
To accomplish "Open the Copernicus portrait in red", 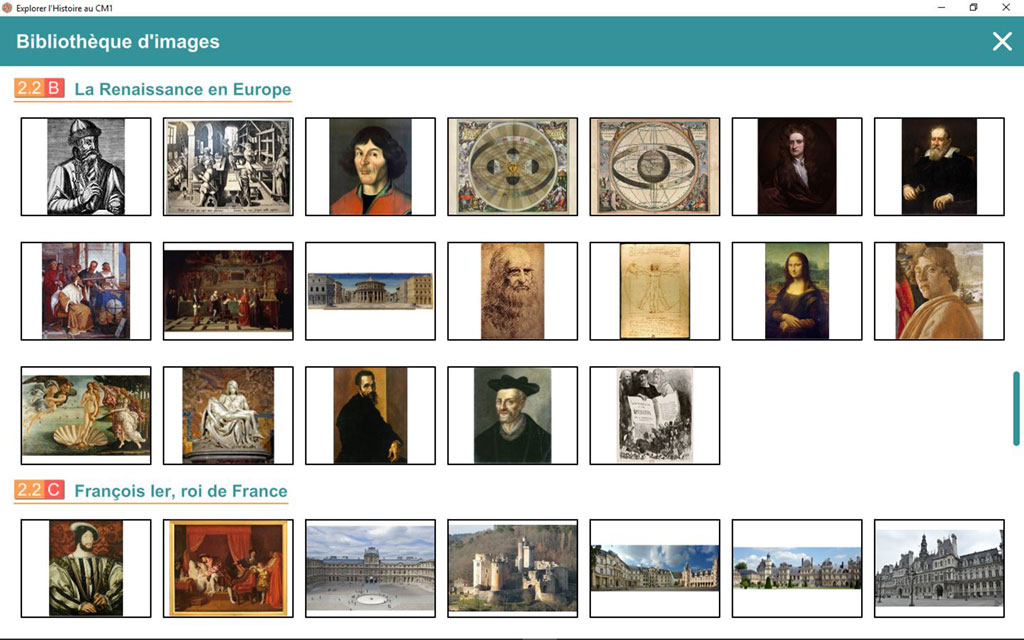I will coord(370,167).
